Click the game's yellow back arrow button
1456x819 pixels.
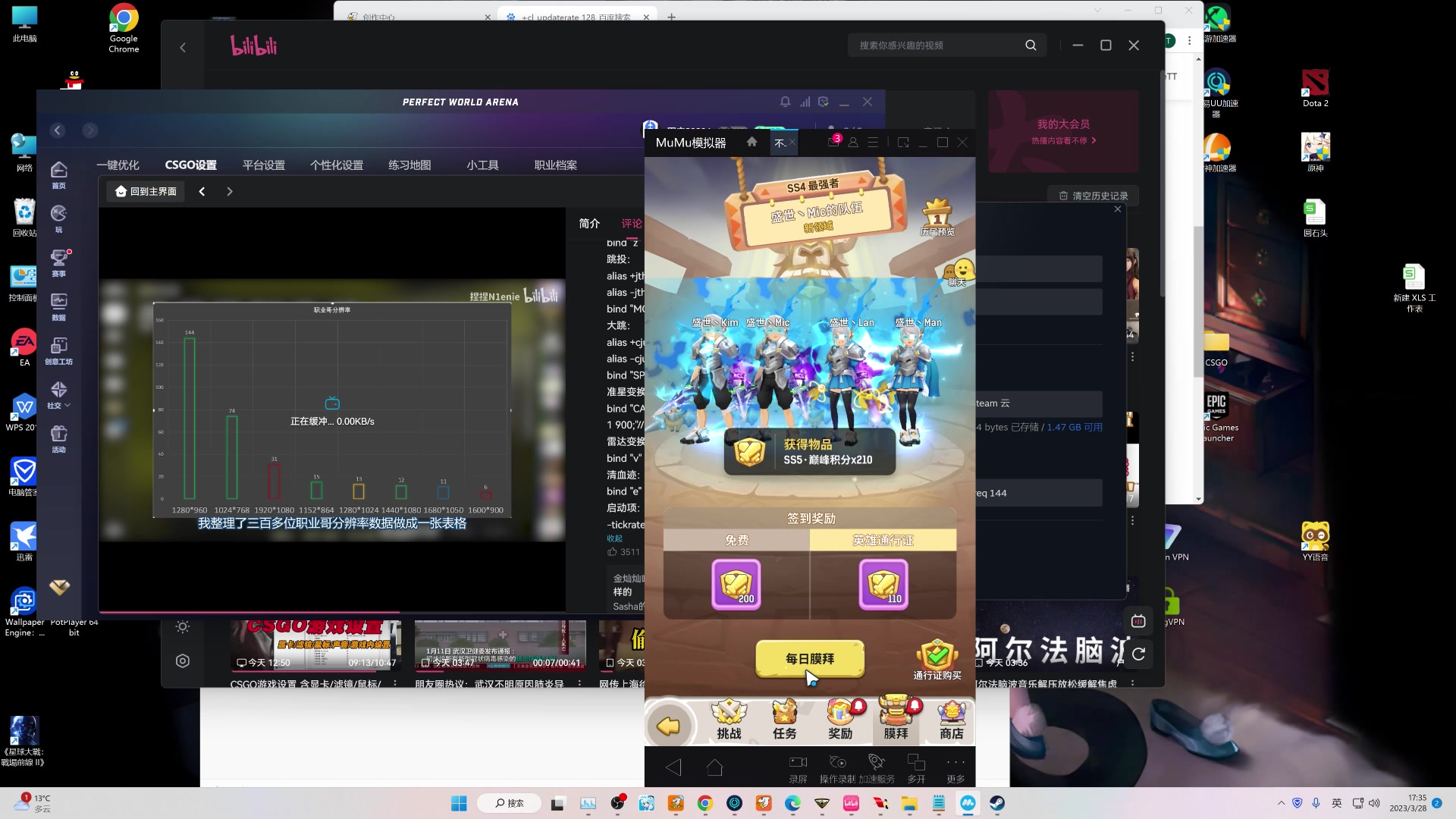pyautogui.click(x=668, y=726)
